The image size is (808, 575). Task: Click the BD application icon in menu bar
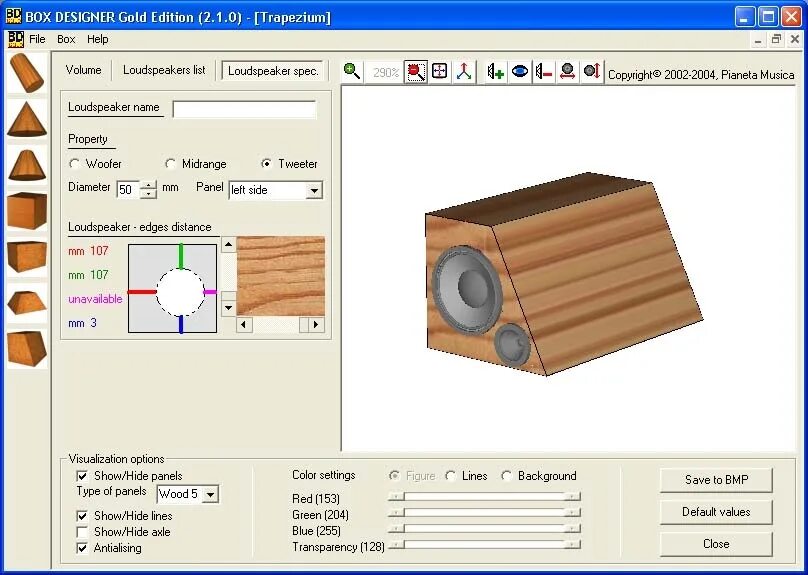tap(16, 39)
